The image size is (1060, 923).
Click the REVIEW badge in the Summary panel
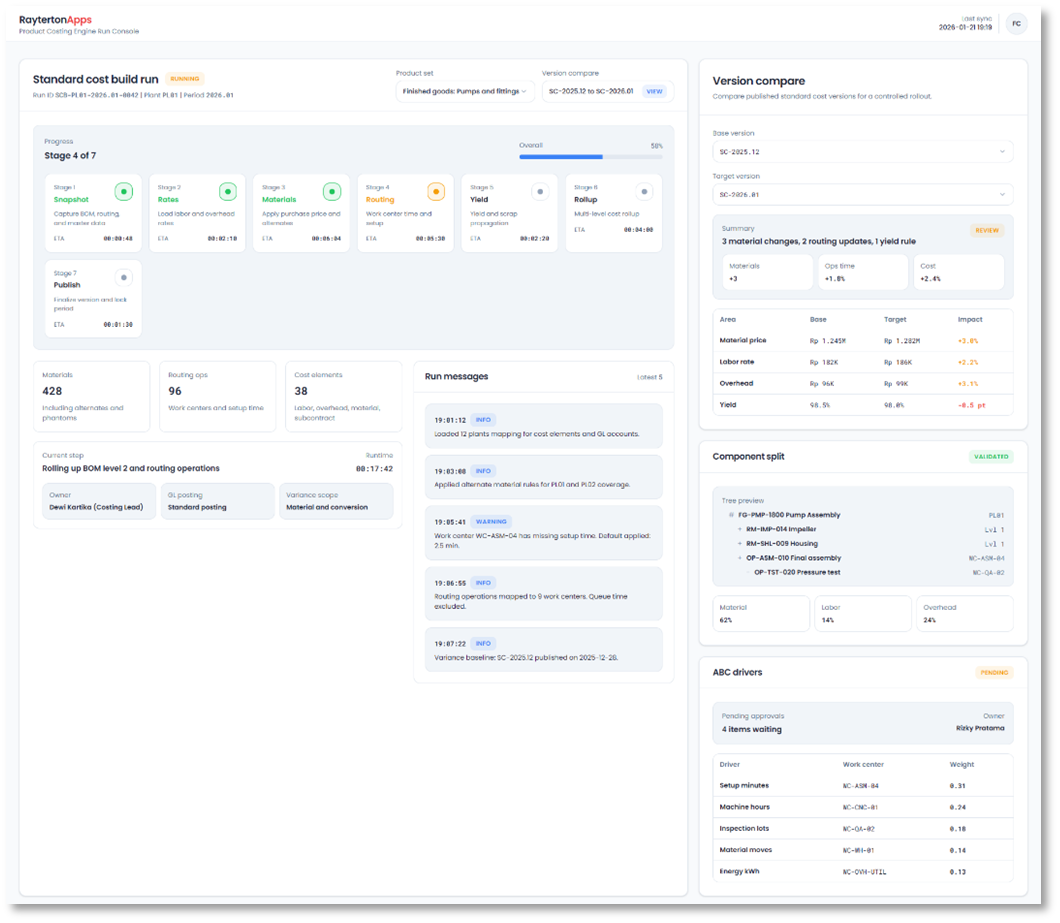[988, 230]
